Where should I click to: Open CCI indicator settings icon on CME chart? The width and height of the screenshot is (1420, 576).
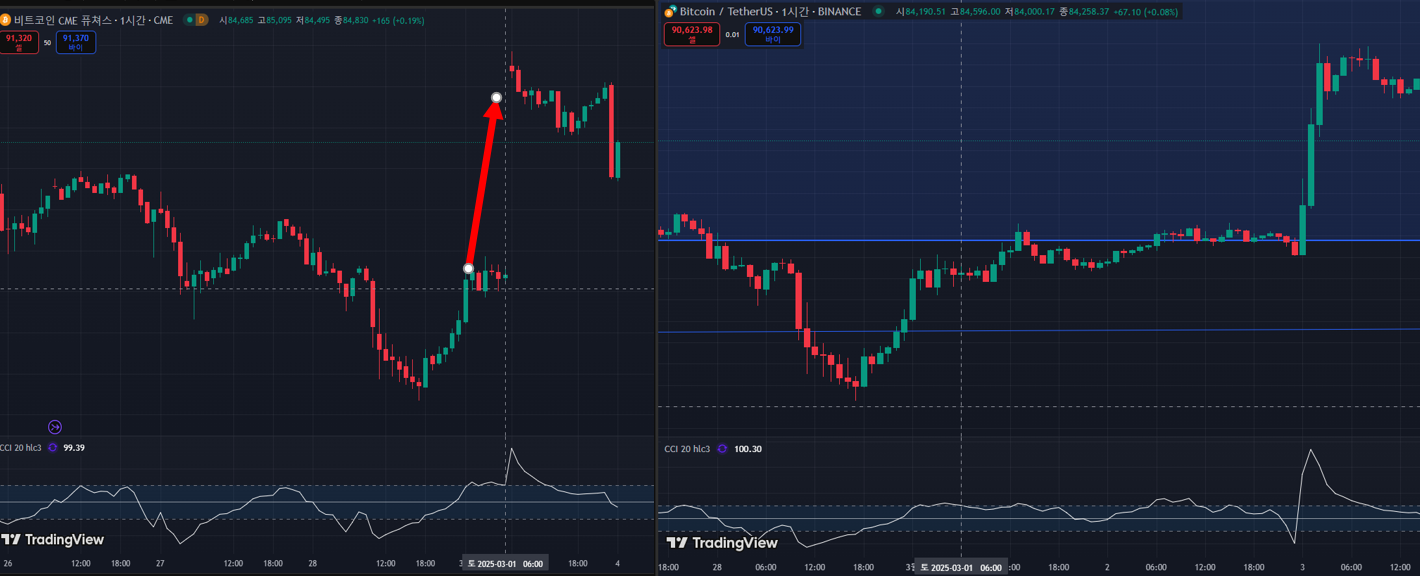52,448
